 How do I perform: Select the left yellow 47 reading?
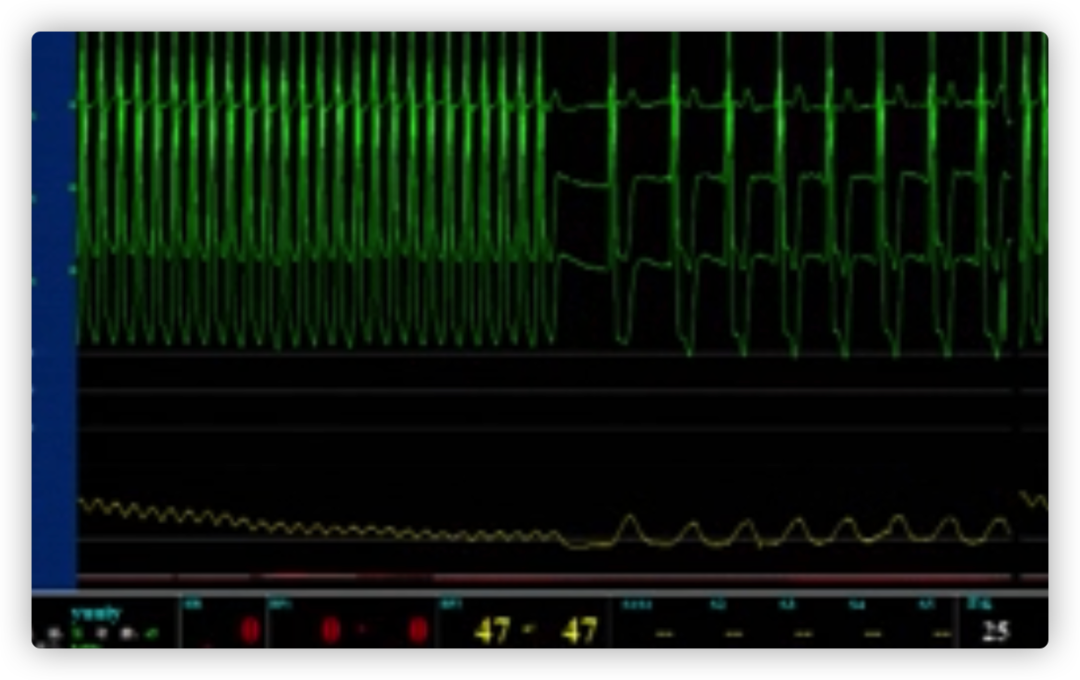click(492, 630)
